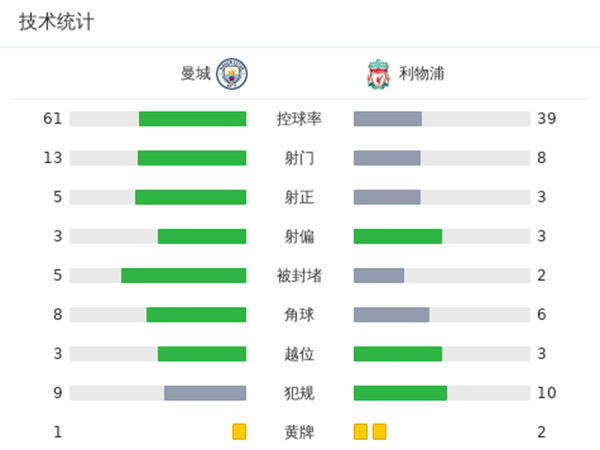Click Manchester City's 射正 green bar
The width and height of the screenshot is (600, 450).
pyautogui.click(x=190, y=197)
